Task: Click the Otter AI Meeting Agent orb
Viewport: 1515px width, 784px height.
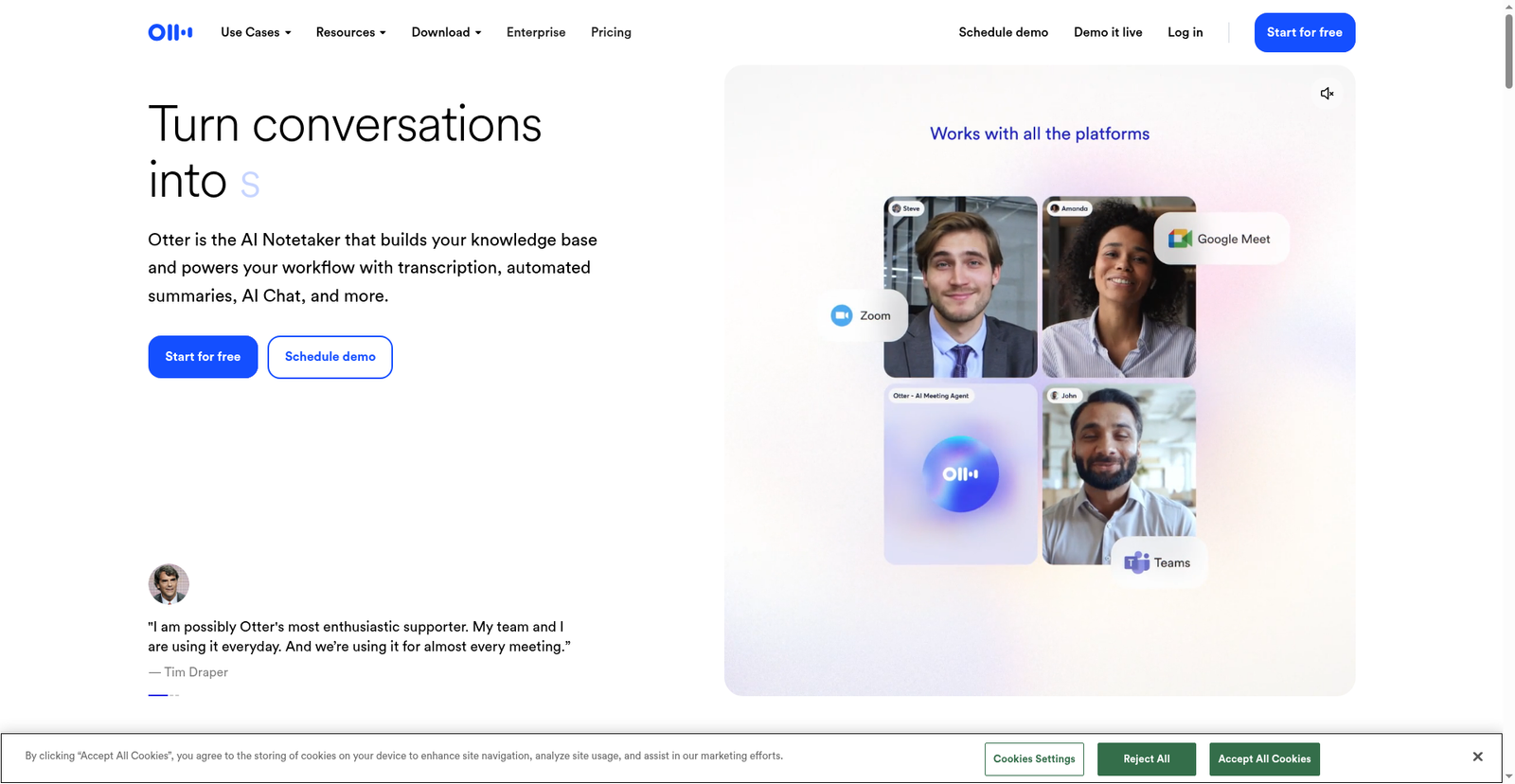Action: click(x=960, y=474)
